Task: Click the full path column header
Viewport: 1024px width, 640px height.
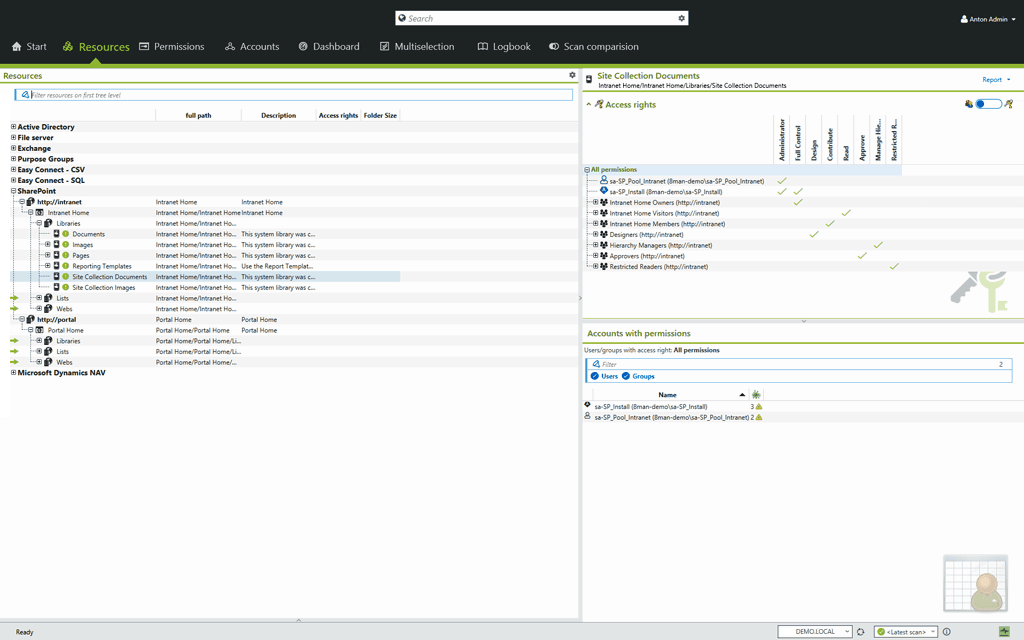Action: (x=198, y=115)
